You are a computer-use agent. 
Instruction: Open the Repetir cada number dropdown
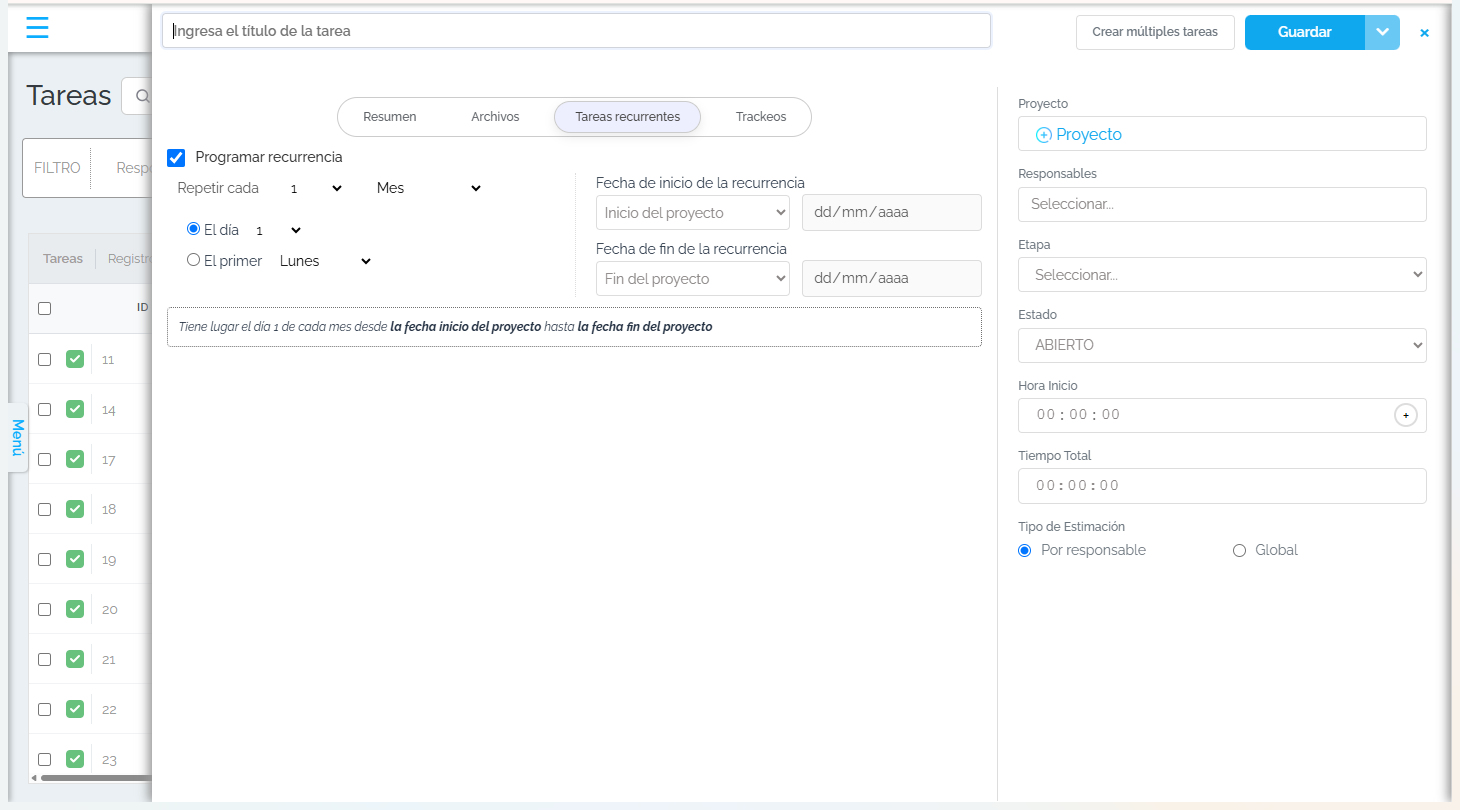click(x=316, y=188)
